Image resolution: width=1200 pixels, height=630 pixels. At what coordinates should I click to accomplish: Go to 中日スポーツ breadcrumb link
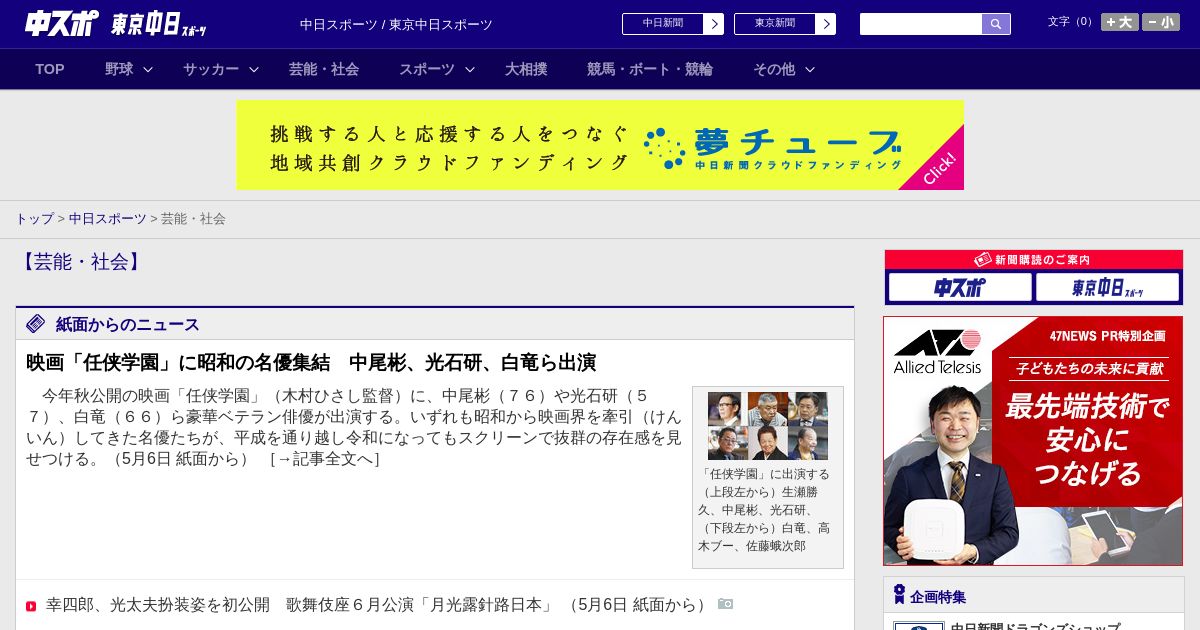pos(107,218)
